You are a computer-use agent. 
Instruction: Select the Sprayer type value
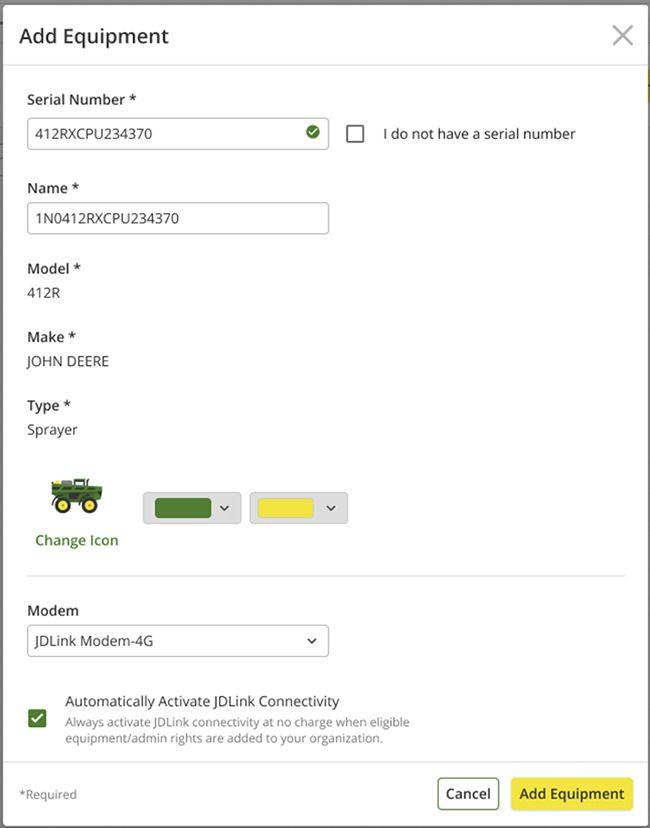tap(52, 430)
